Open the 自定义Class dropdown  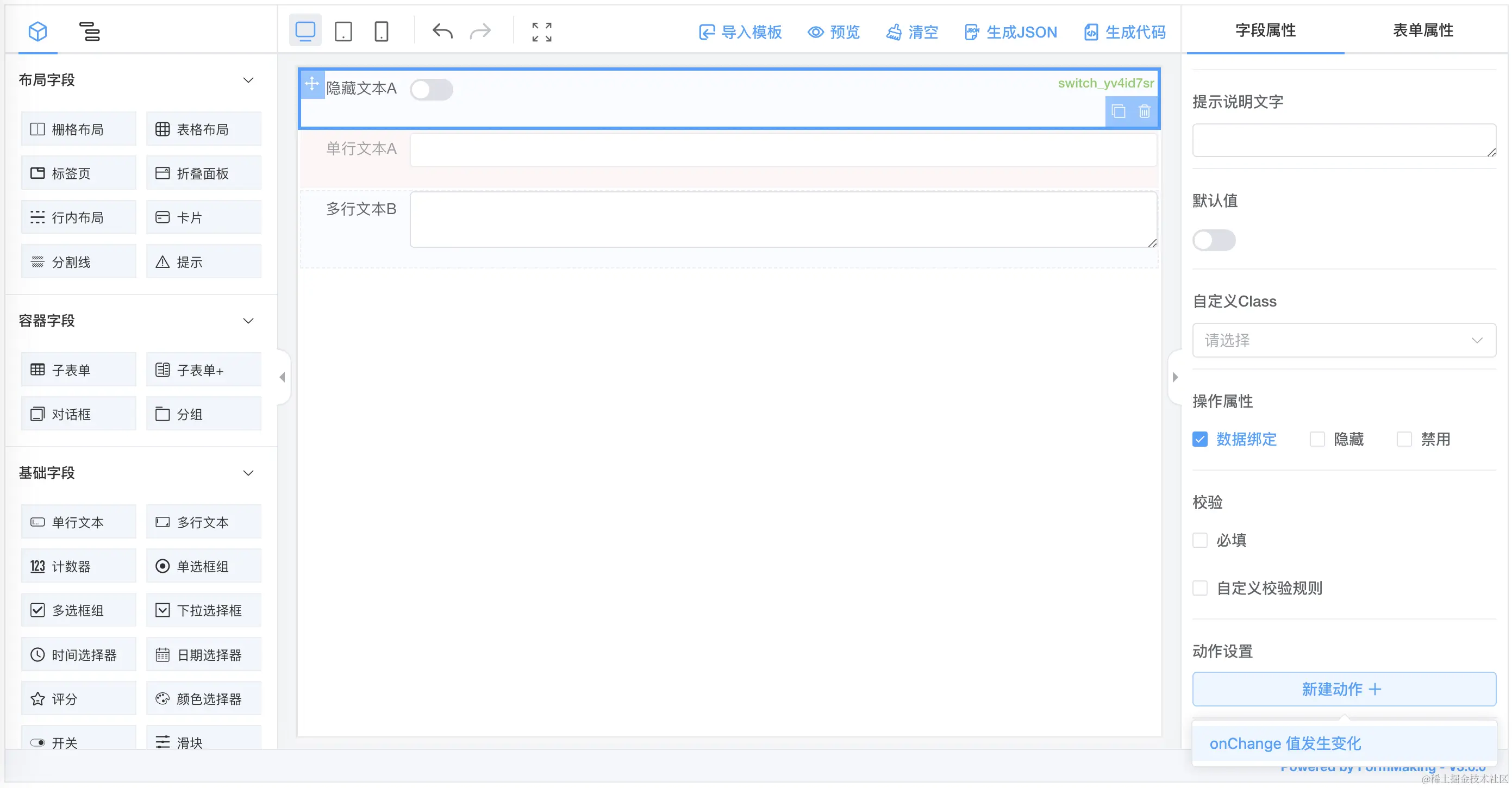(x=1344, y=340)
